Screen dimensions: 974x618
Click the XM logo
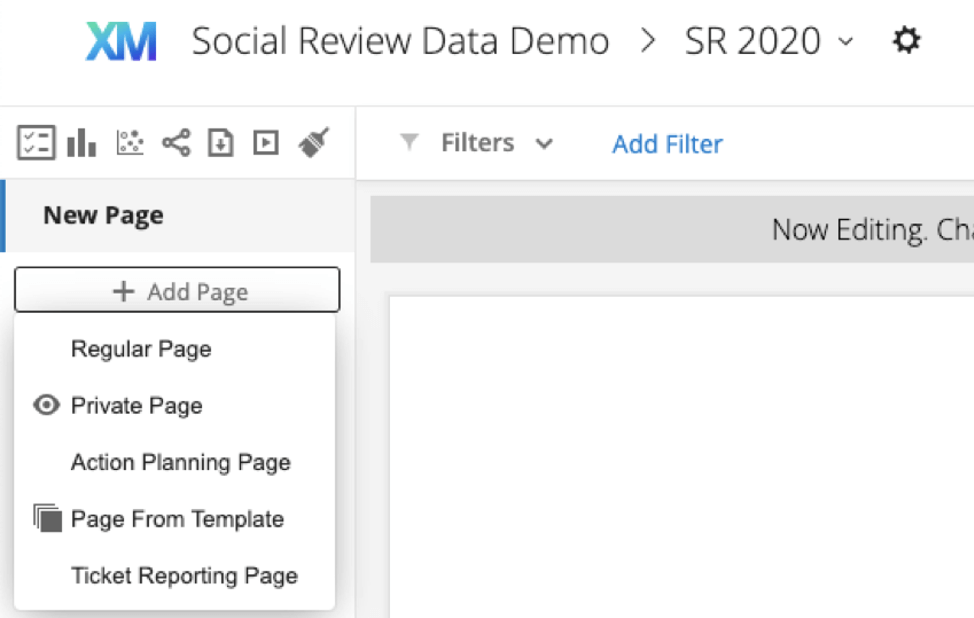120,40
